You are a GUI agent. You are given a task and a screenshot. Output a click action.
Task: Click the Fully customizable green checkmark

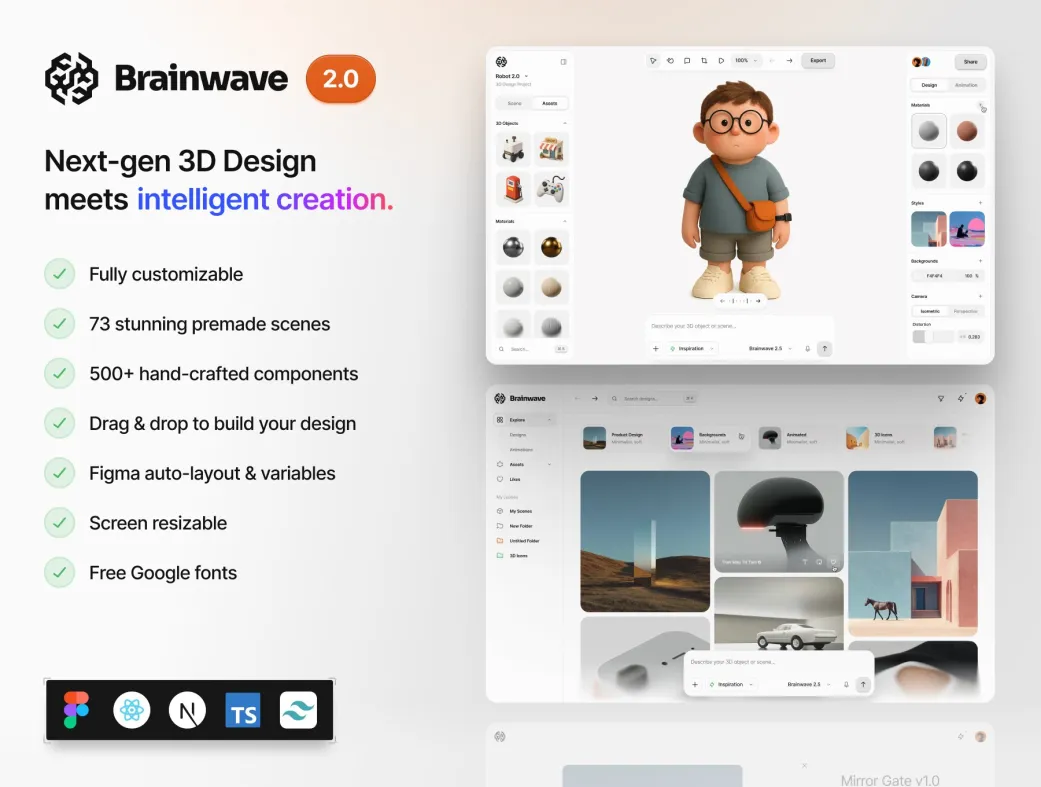click(x=60, y=274)
